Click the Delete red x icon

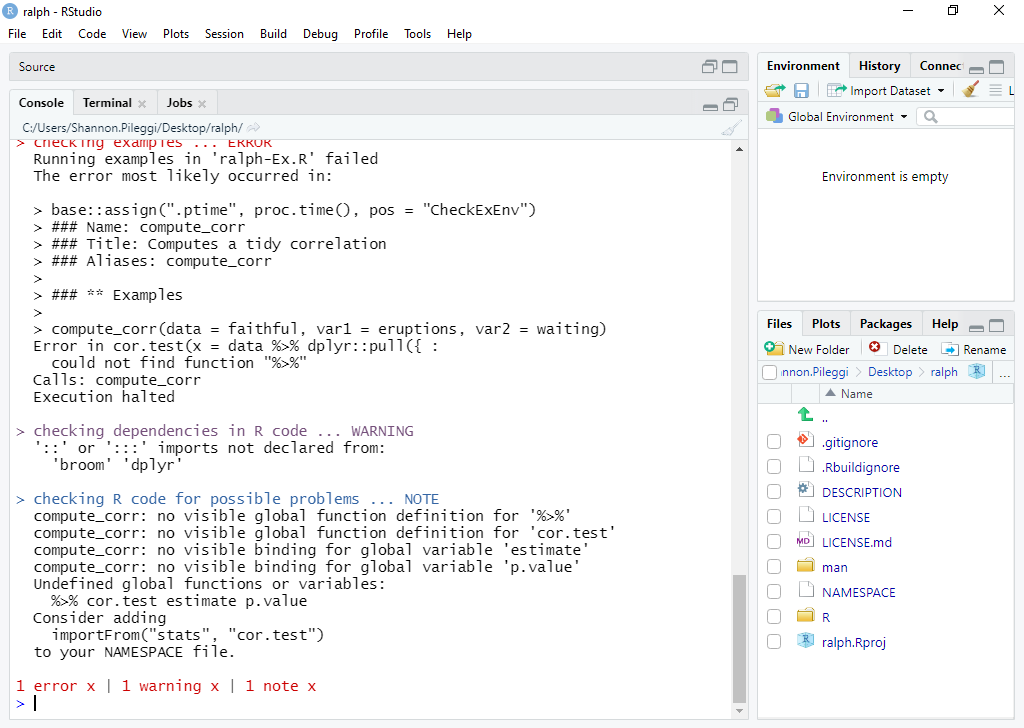(874, 347)
